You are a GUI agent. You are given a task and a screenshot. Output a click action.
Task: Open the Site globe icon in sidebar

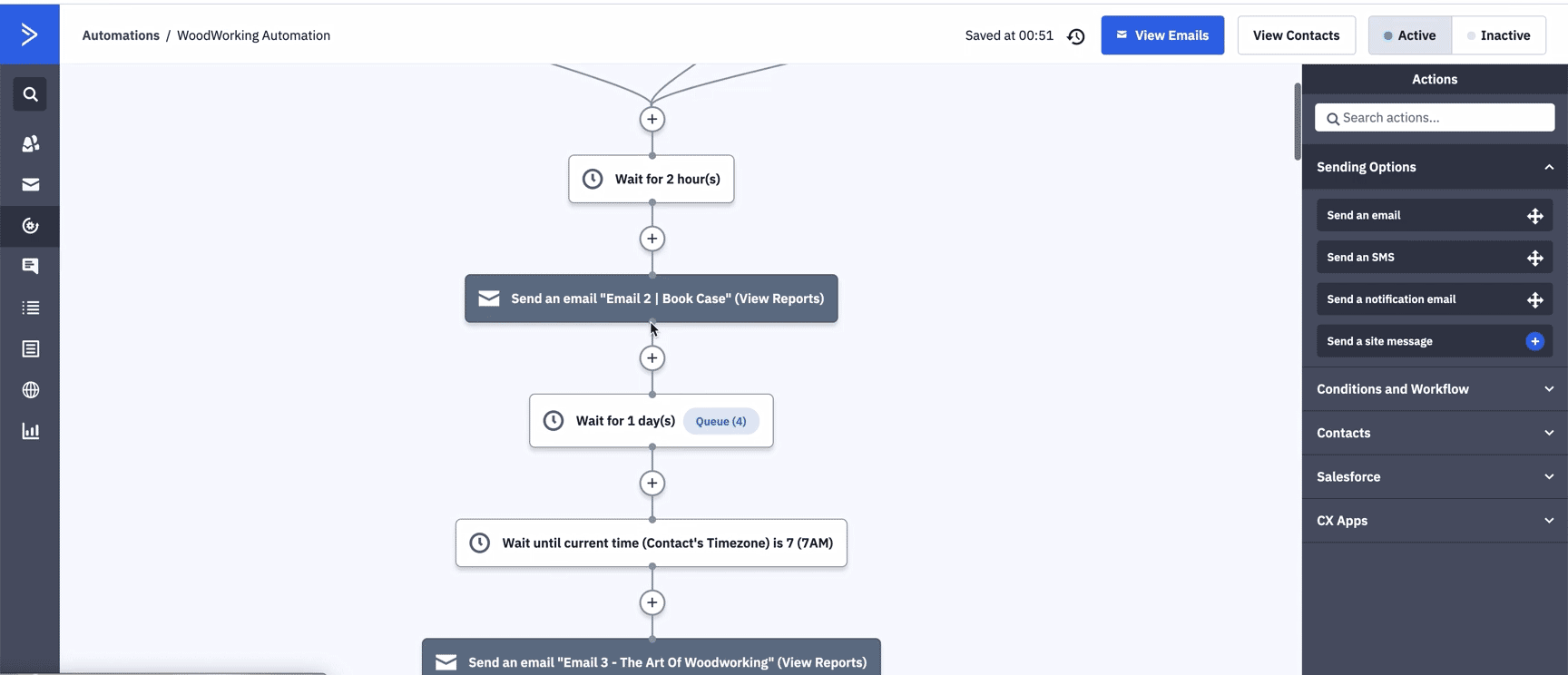[x=30, y=390]
